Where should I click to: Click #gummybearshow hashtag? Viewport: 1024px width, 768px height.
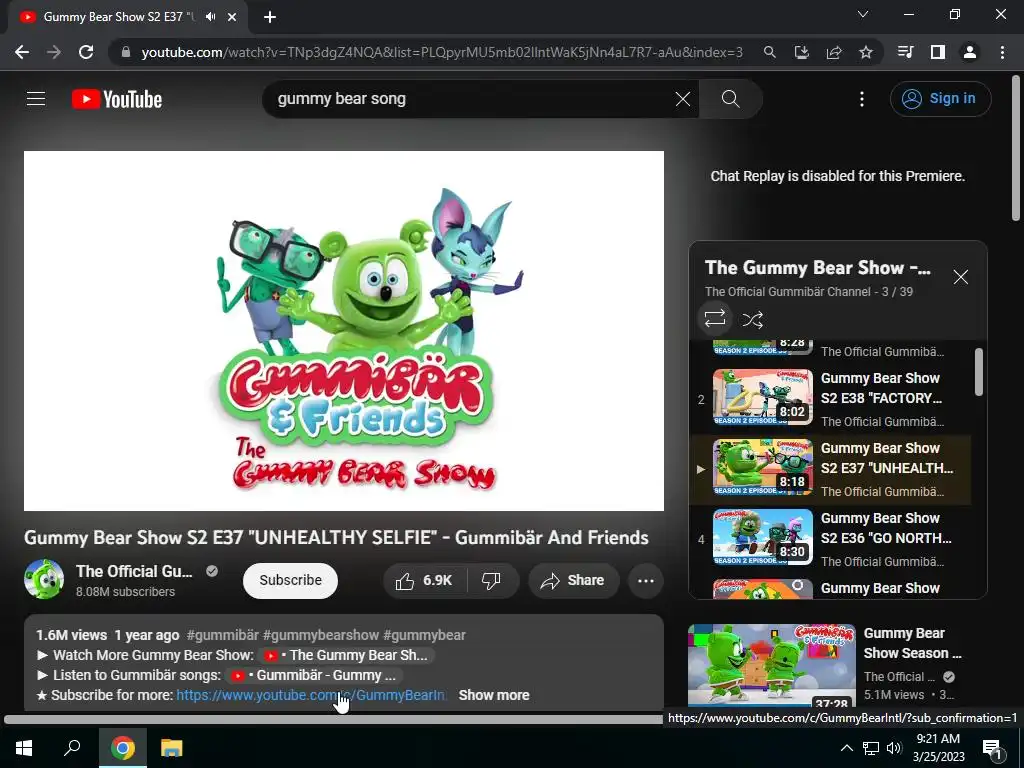(x=321, y=635)
